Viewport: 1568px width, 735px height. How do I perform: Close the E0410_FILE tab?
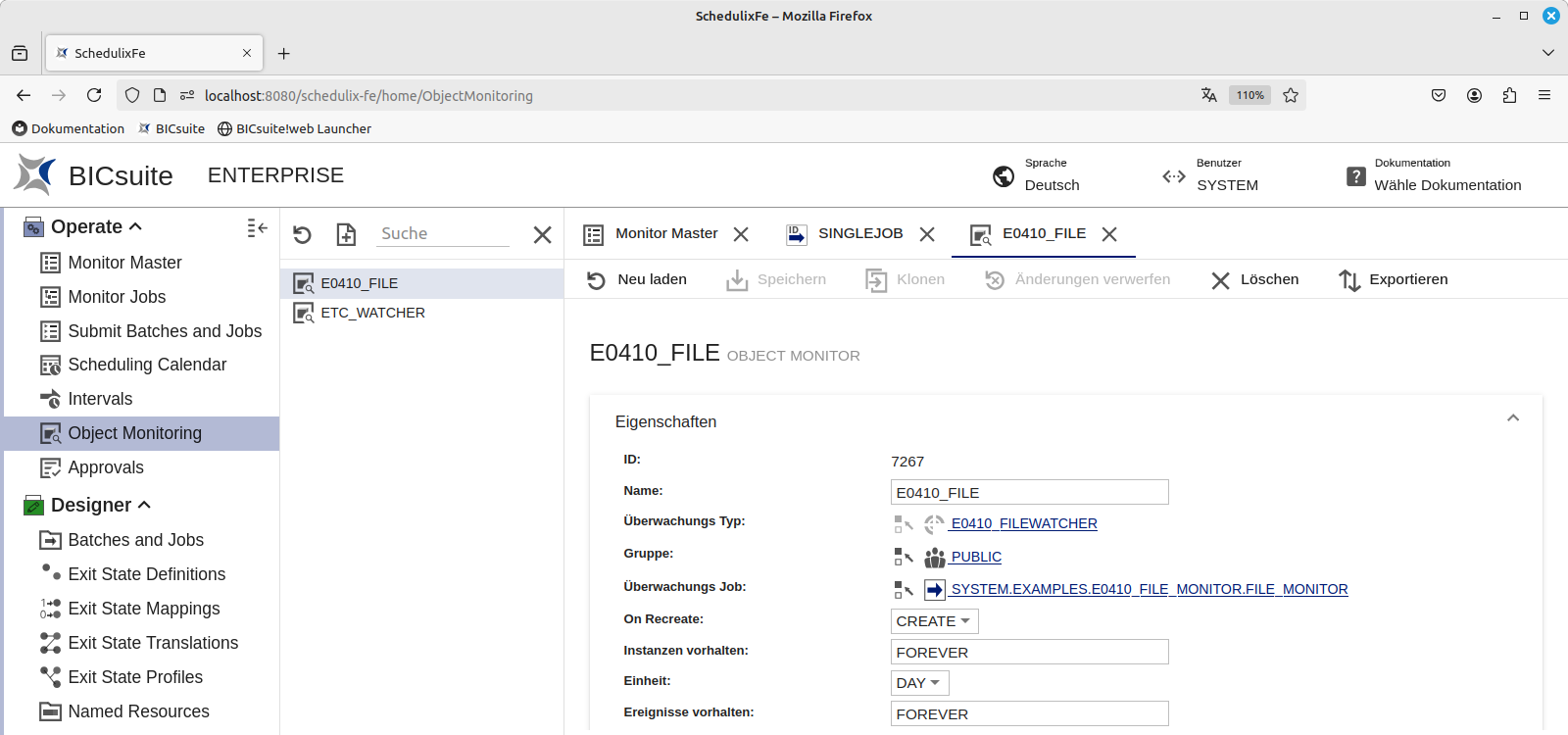[x=1109, y=234]
